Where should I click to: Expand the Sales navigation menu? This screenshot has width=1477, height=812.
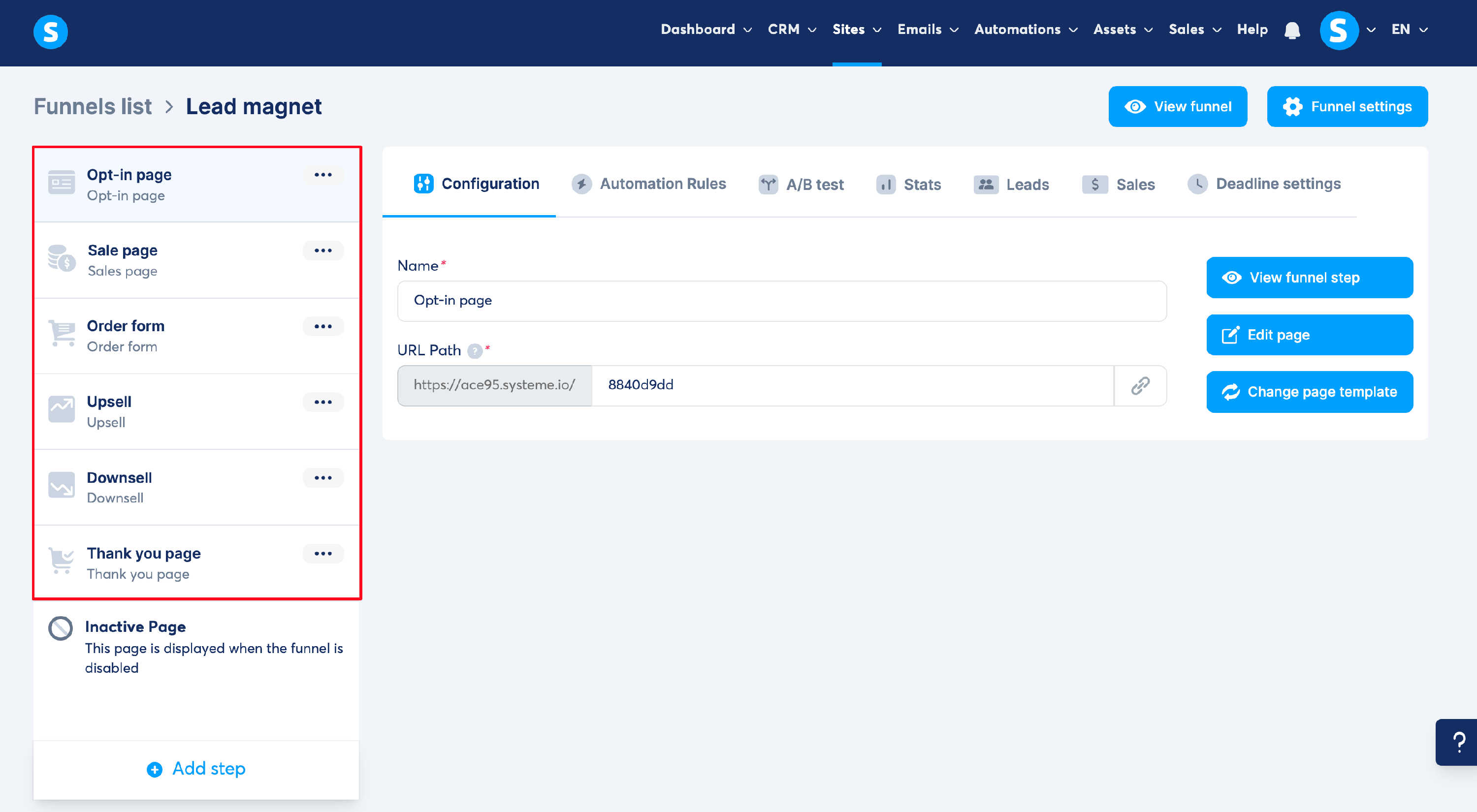coord(1195,29)
